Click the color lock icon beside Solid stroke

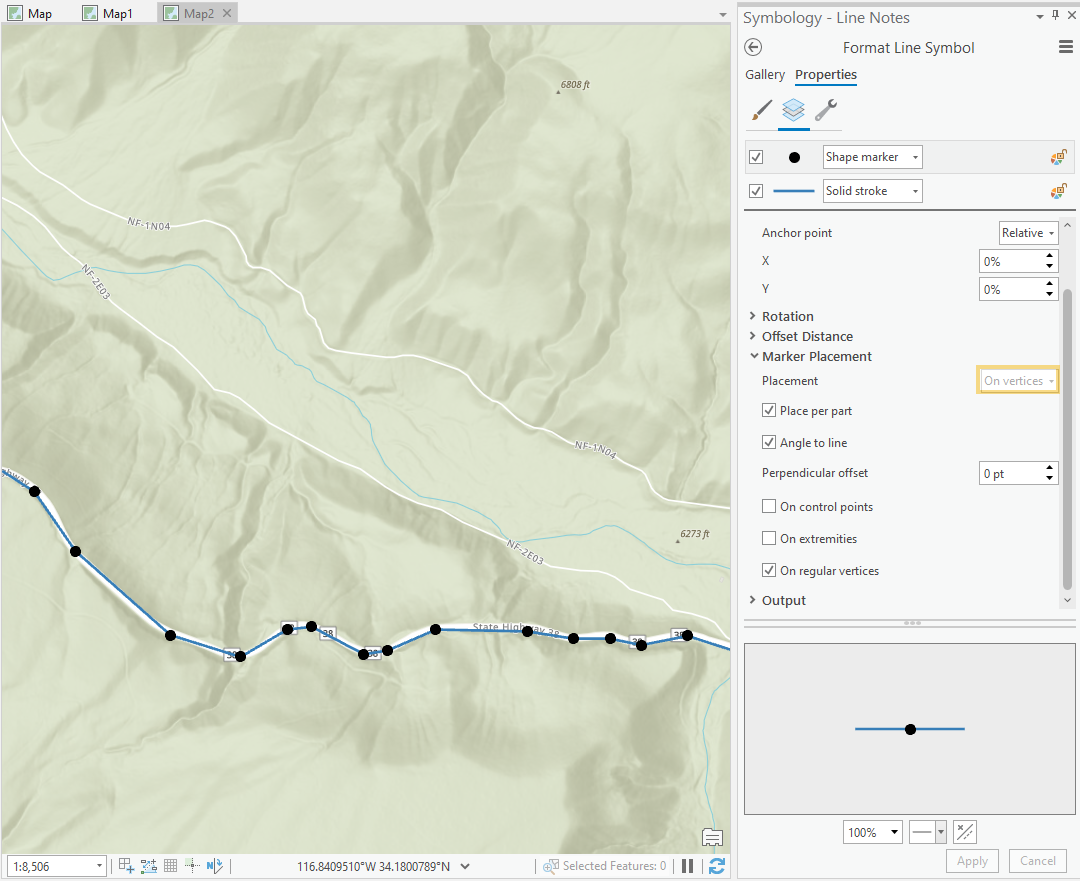pos(1058,190)
